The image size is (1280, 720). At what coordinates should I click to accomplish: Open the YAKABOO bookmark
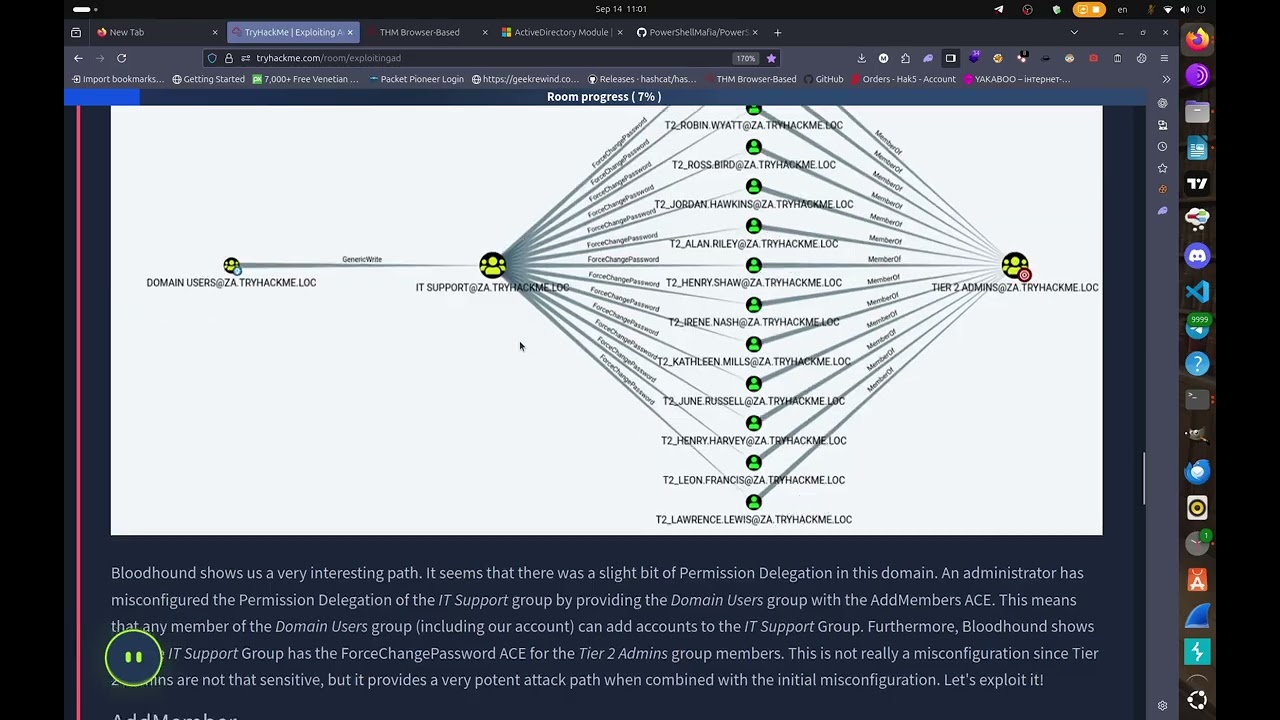[x=1016, y=79]
